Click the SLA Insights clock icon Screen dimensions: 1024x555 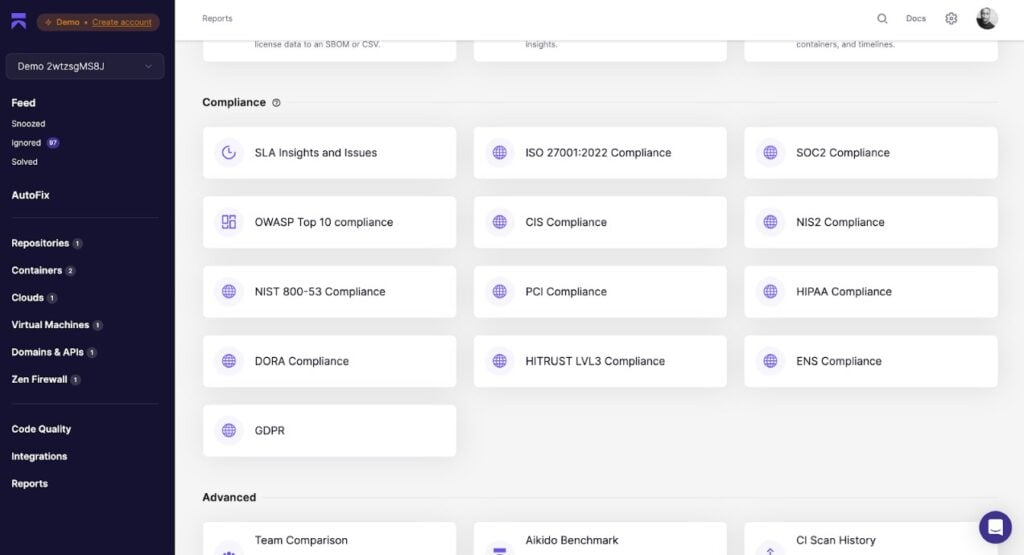229,153
